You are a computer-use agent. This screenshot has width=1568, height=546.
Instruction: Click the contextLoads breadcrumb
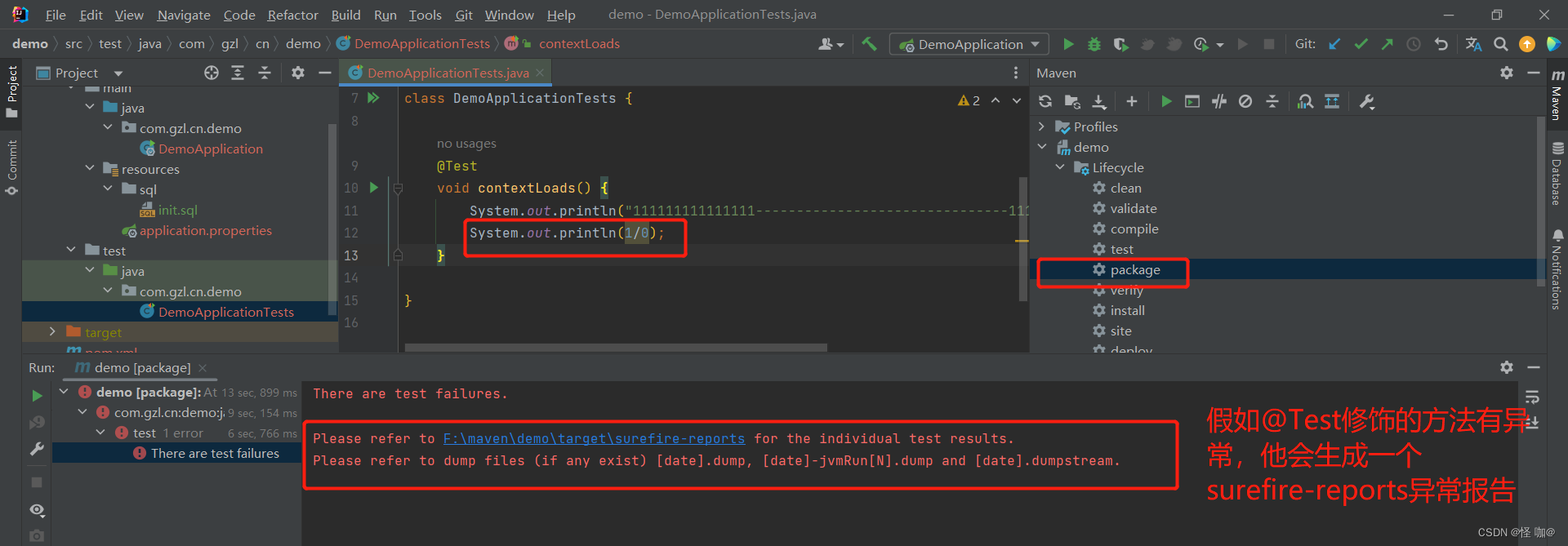[579, 43]
